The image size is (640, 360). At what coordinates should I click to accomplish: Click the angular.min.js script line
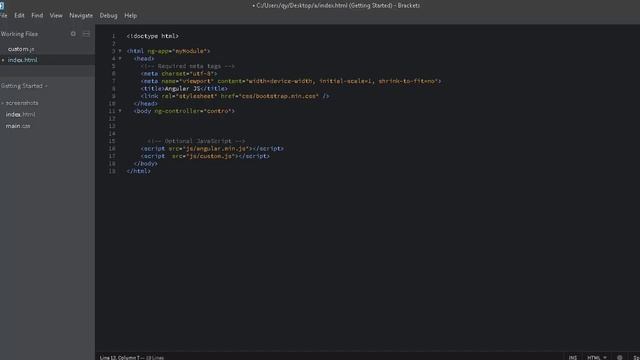[x=212, y=149]
